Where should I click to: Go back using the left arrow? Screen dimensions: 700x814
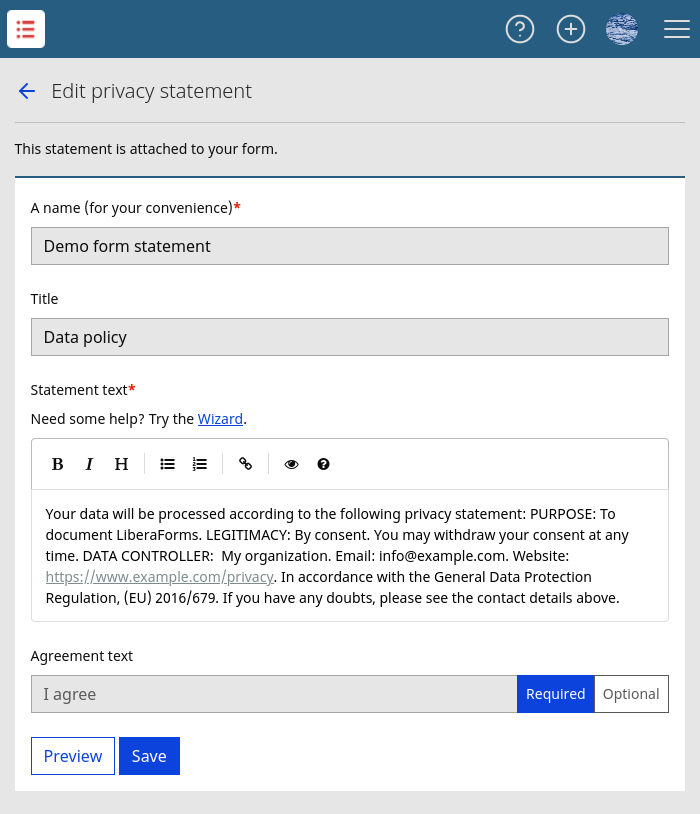coord(27,91)
